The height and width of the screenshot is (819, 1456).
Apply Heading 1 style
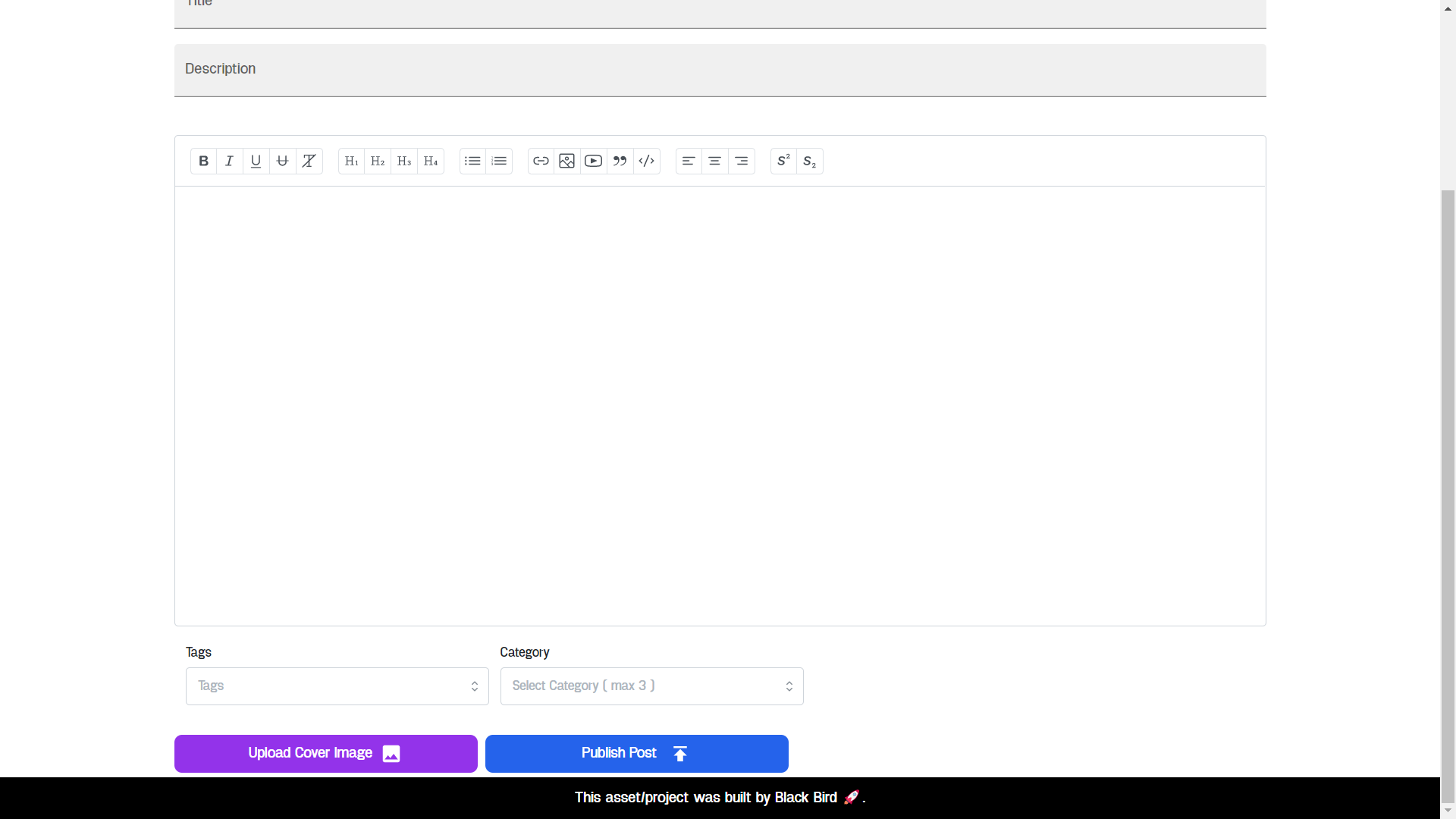coord(351,161)
